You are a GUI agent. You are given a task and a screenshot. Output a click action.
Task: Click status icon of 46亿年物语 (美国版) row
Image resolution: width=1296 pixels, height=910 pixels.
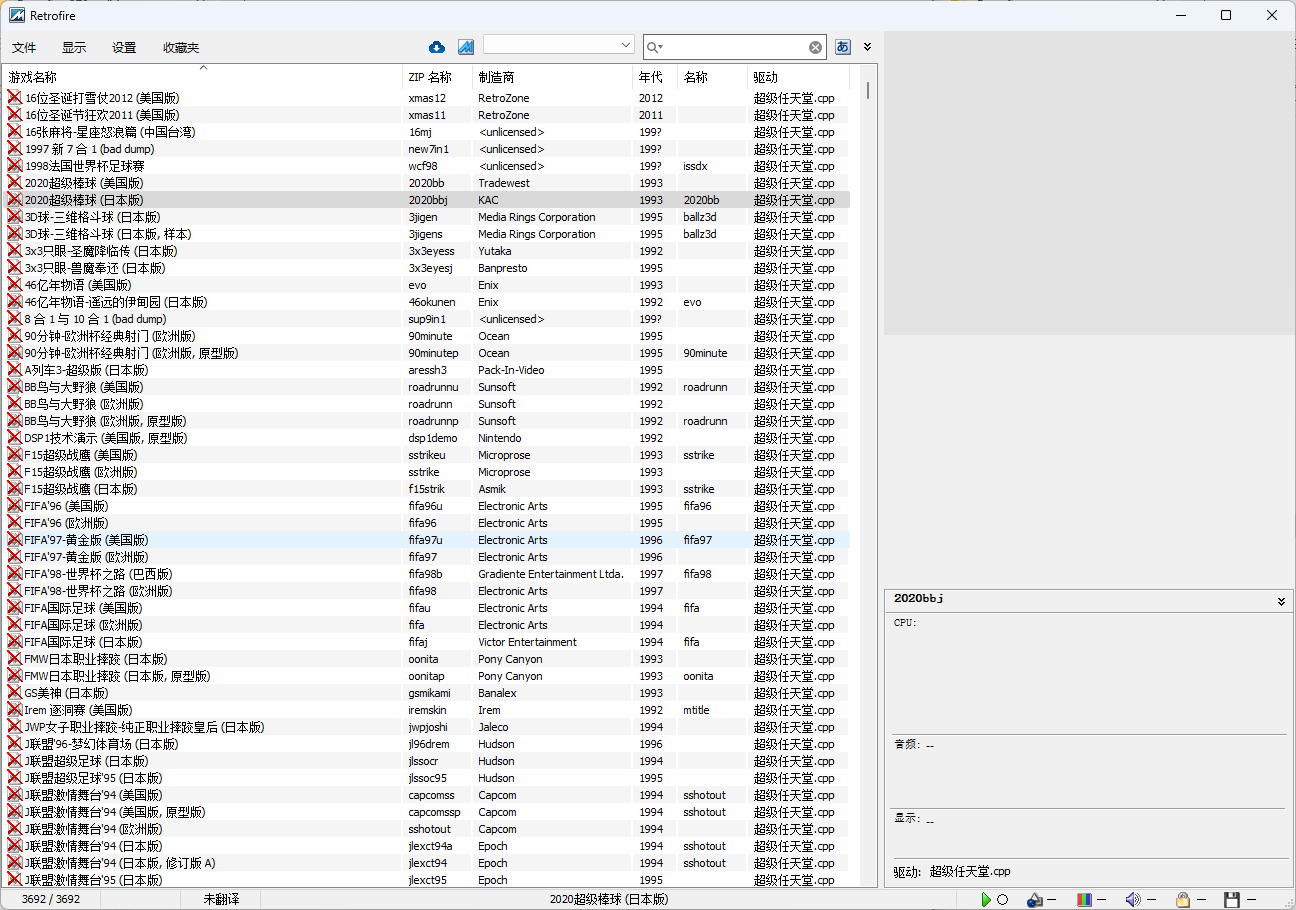tap(15, 285)
